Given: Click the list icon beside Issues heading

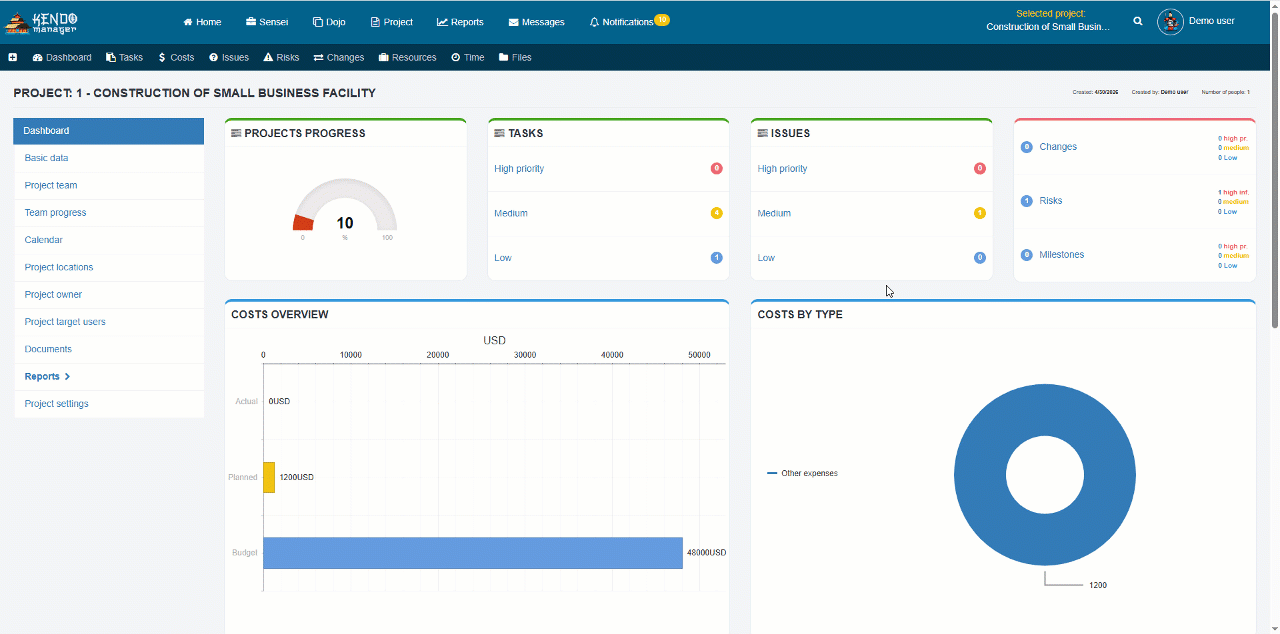Looking at the screenshot, I should [762, 133].
